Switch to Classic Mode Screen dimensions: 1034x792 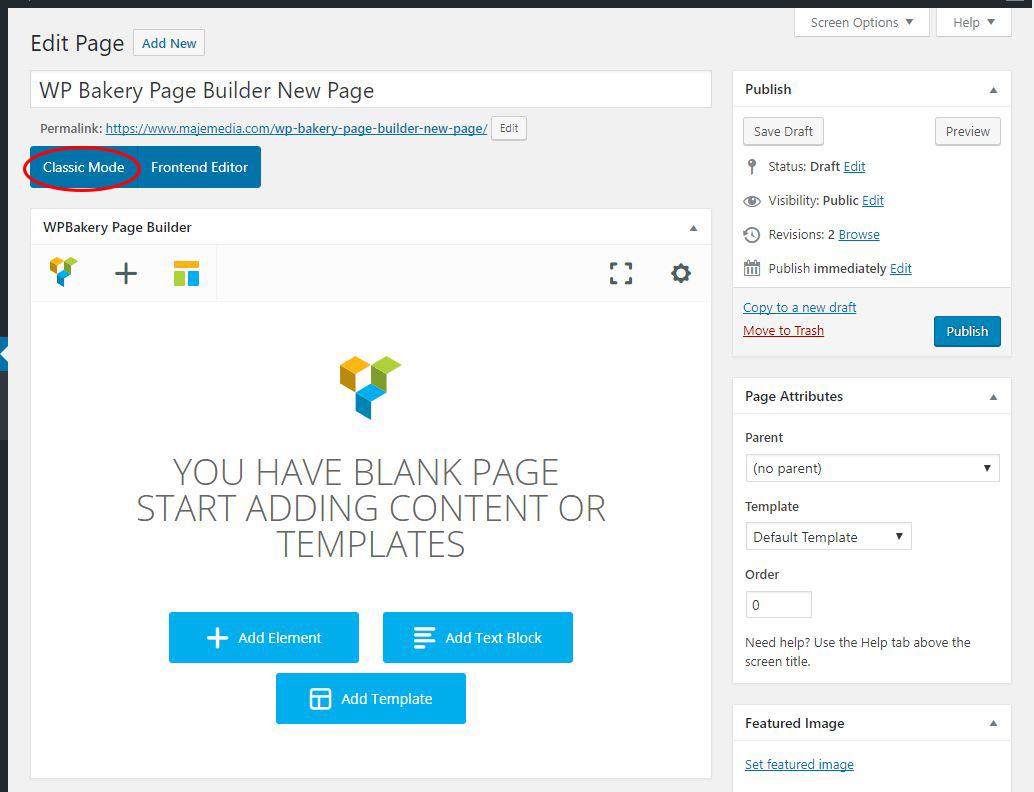(84, 168)
